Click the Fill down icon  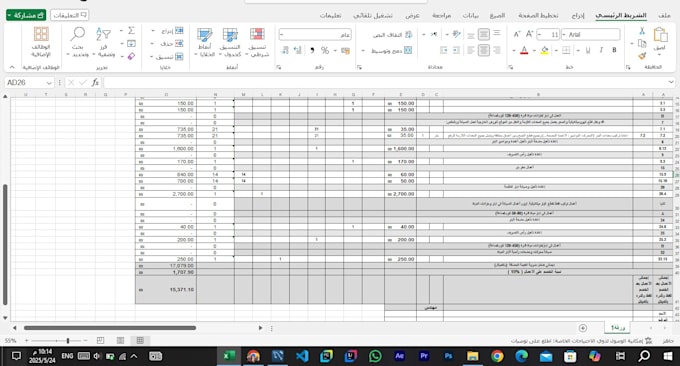point(131,43)
